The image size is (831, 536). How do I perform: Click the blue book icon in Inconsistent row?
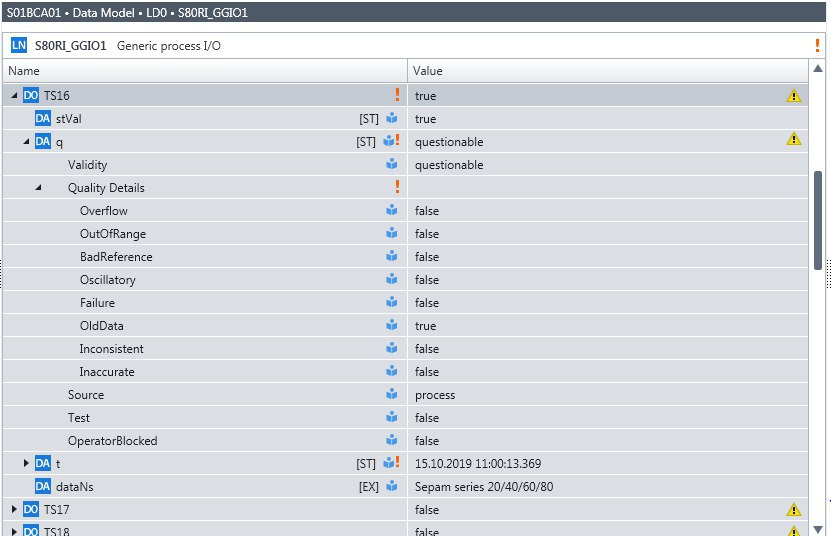(392, 348)
